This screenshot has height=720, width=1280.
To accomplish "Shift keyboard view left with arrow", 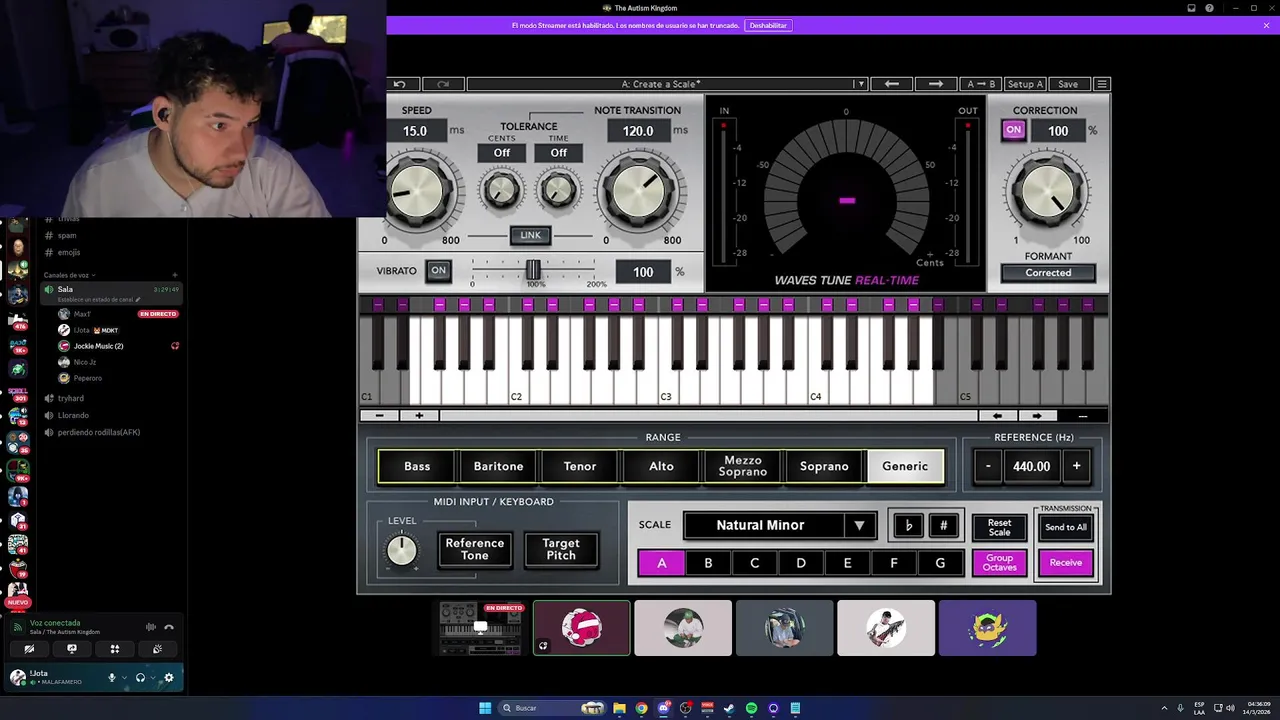I will 997,415.
